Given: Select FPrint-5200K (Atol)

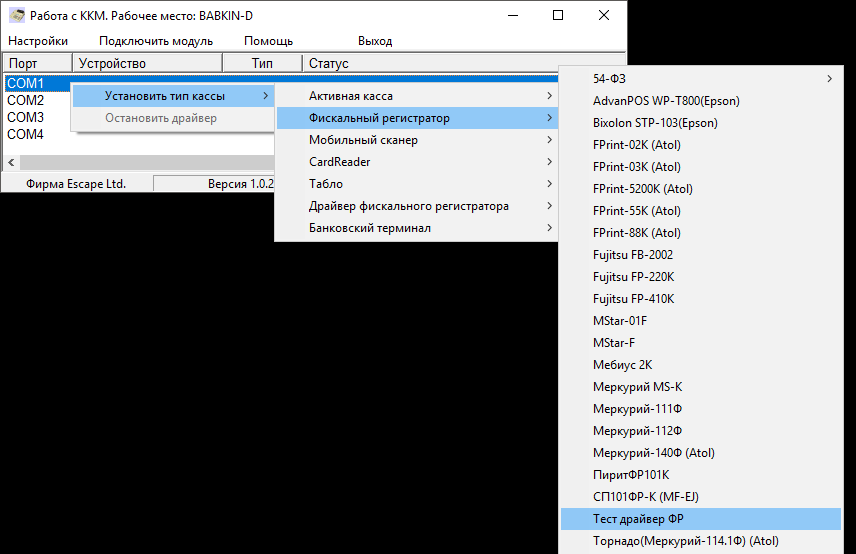Looking at the screenshot, I should (x=701, y=189).
